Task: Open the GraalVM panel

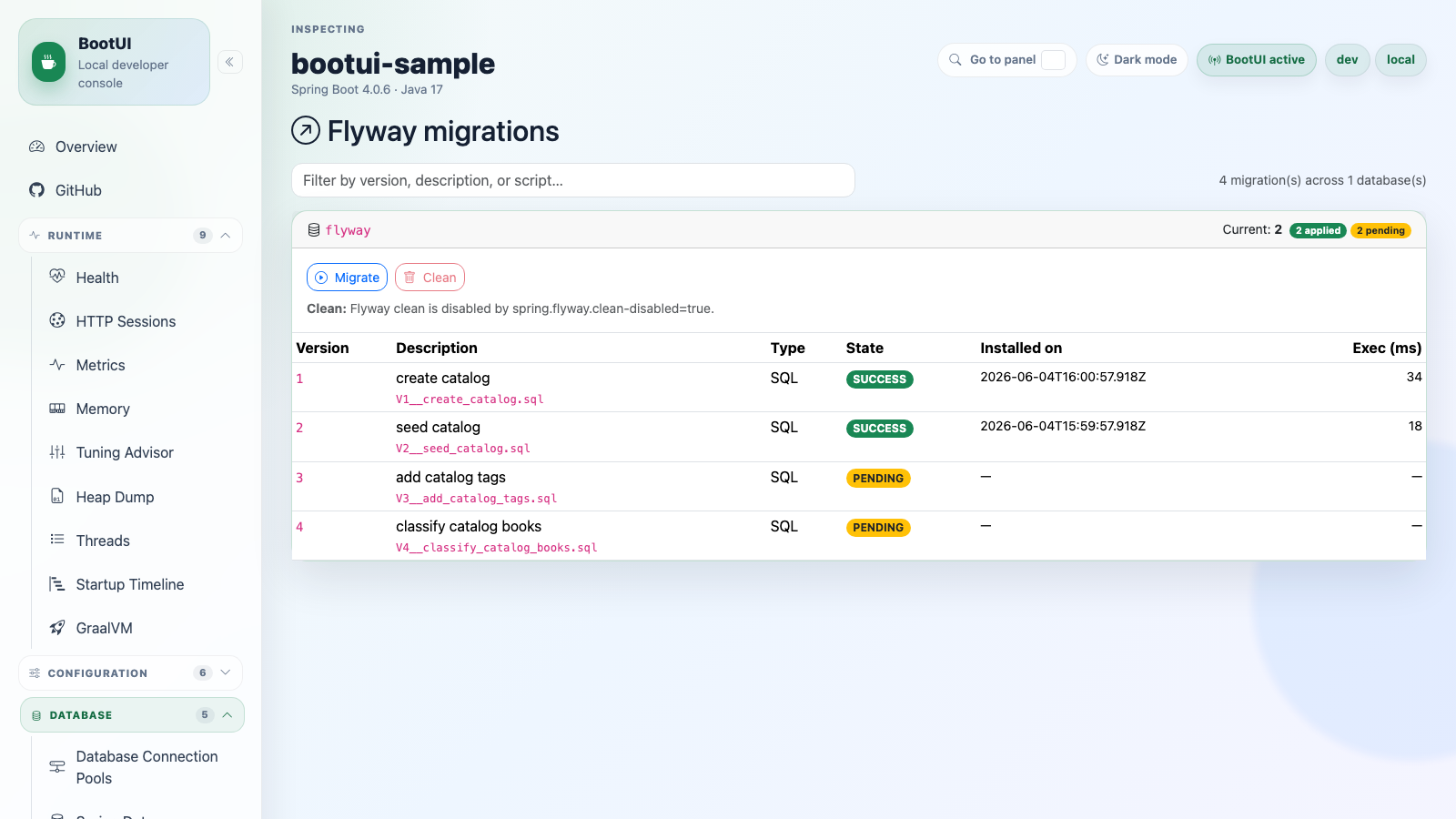Action: click(x=105, y=628)
